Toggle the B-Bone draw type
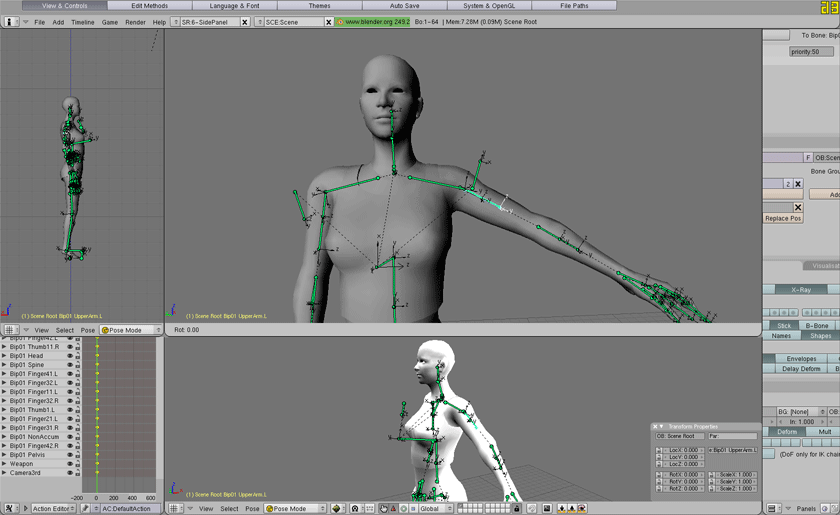The width and height of the screenshot is (840, 515). (x=816, y=325)
